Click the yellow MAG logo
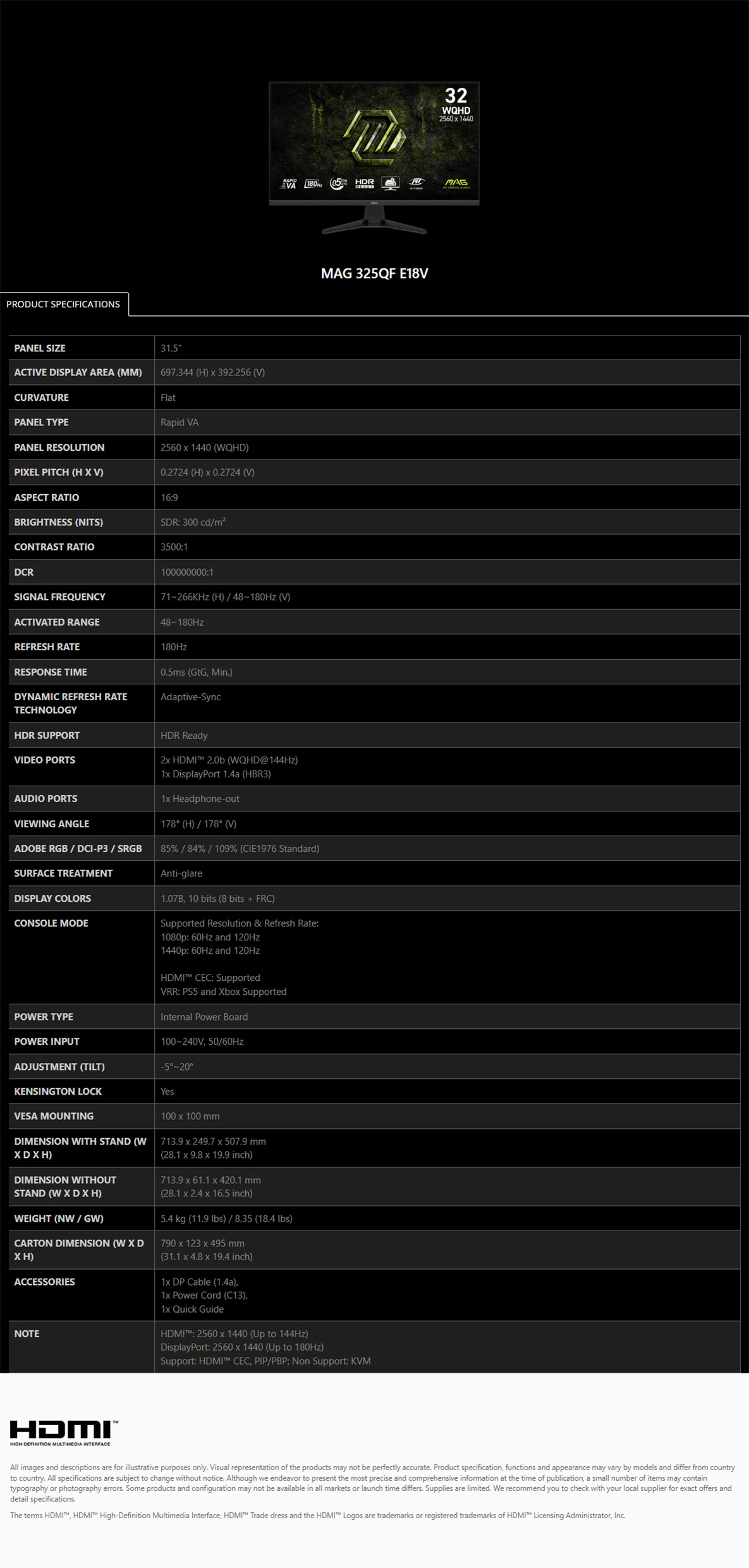749x1568 pixels. point(456,184)
